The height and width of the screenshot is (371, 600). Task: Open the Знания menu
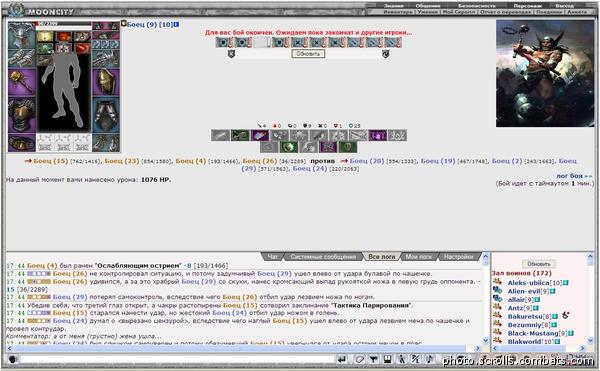[394, 6]
